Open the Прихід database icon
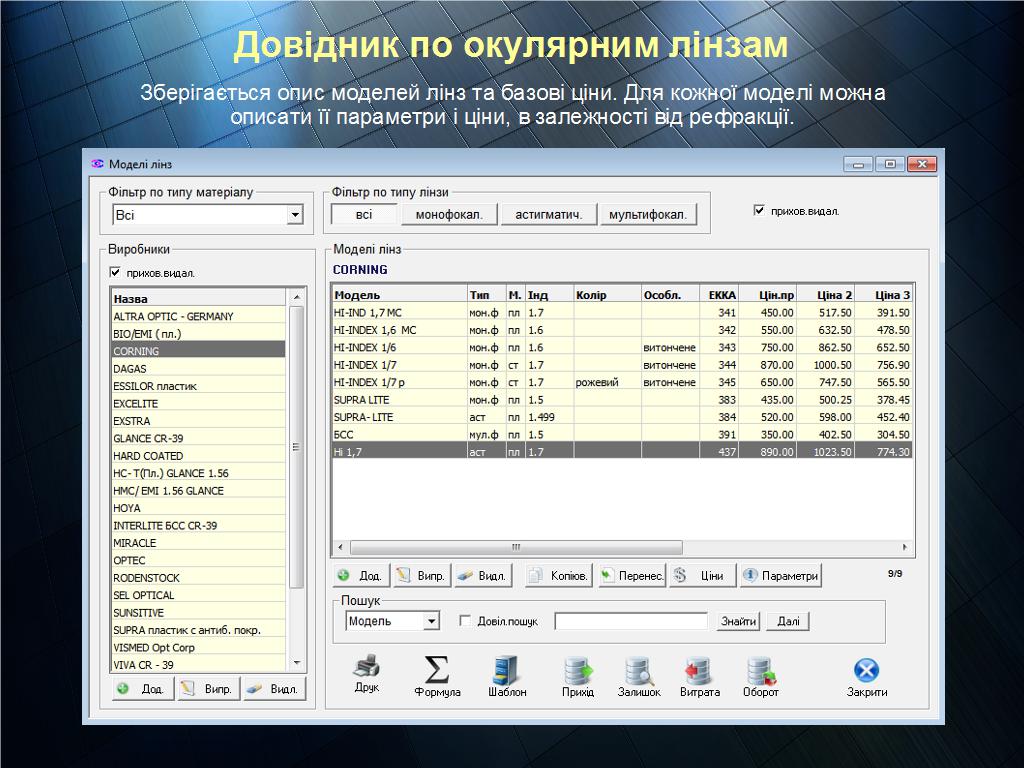Image resolution: width=1024 pixels, height=768 pixels. (578, 670)
